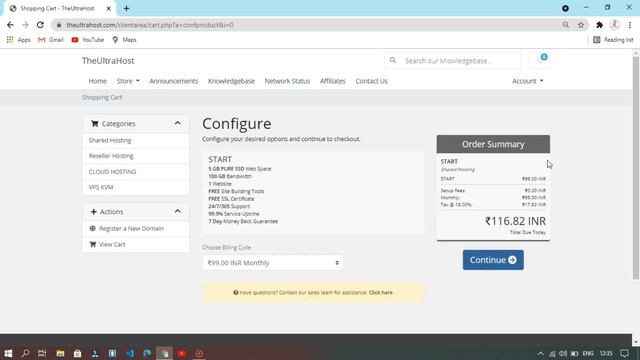
Task: Show hidden system tray icons
Action: (540, 353)
